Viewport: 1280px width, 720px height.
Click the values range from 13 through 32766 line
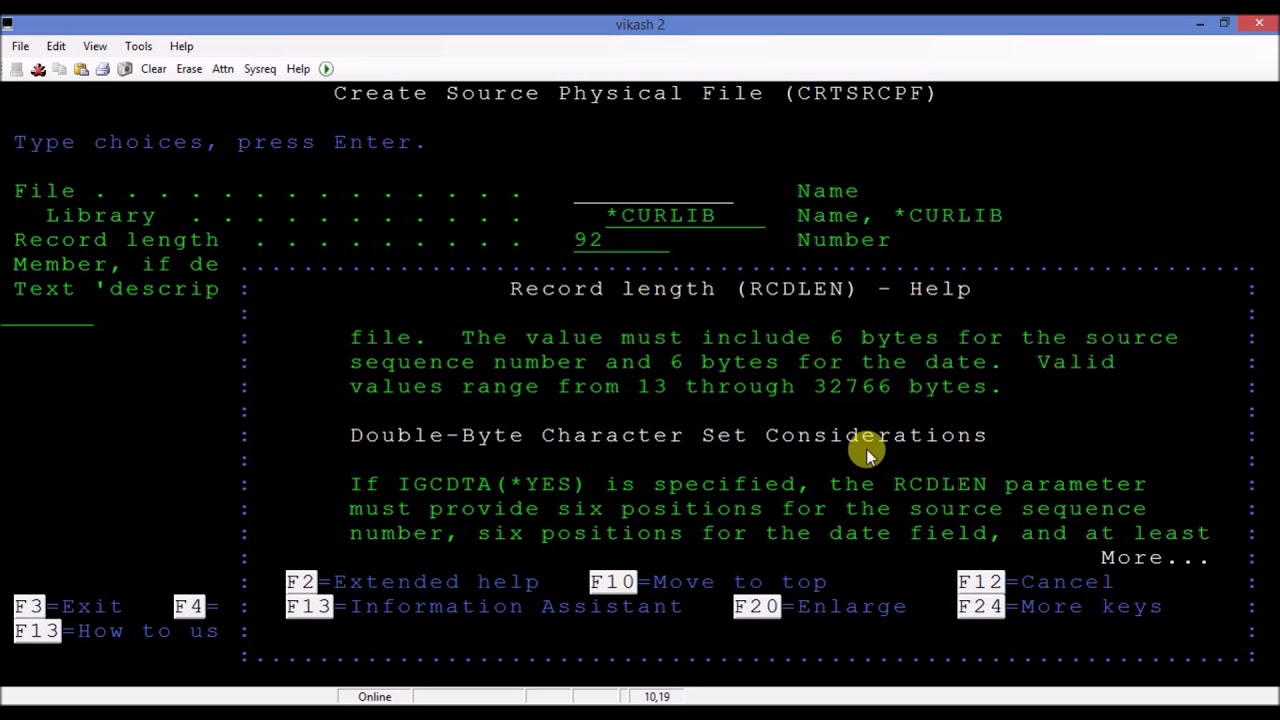point(677,387)
